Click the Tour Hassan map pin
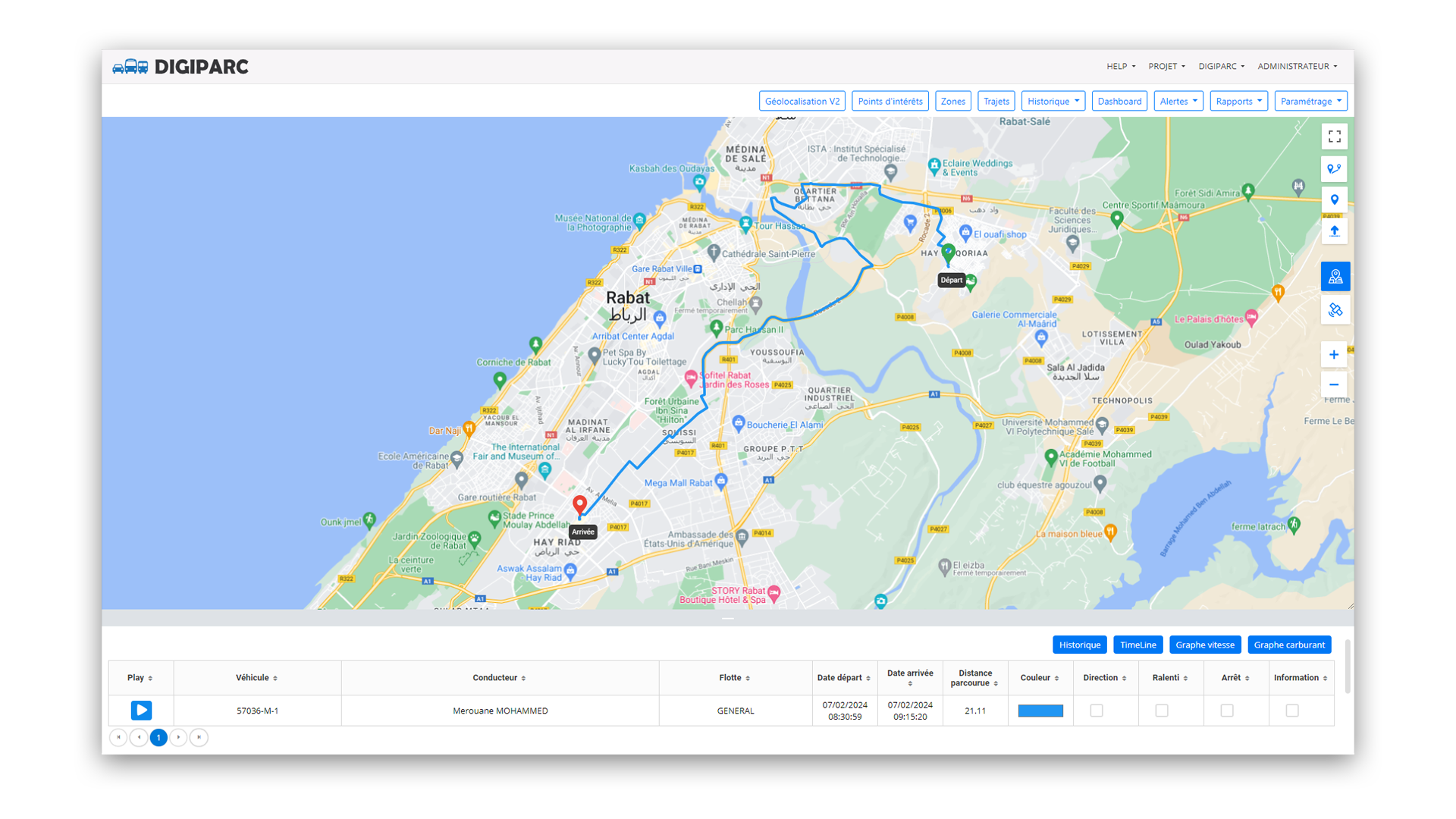Image resolution: width=1456 pixels, height=819 pixels. [745, 224]
